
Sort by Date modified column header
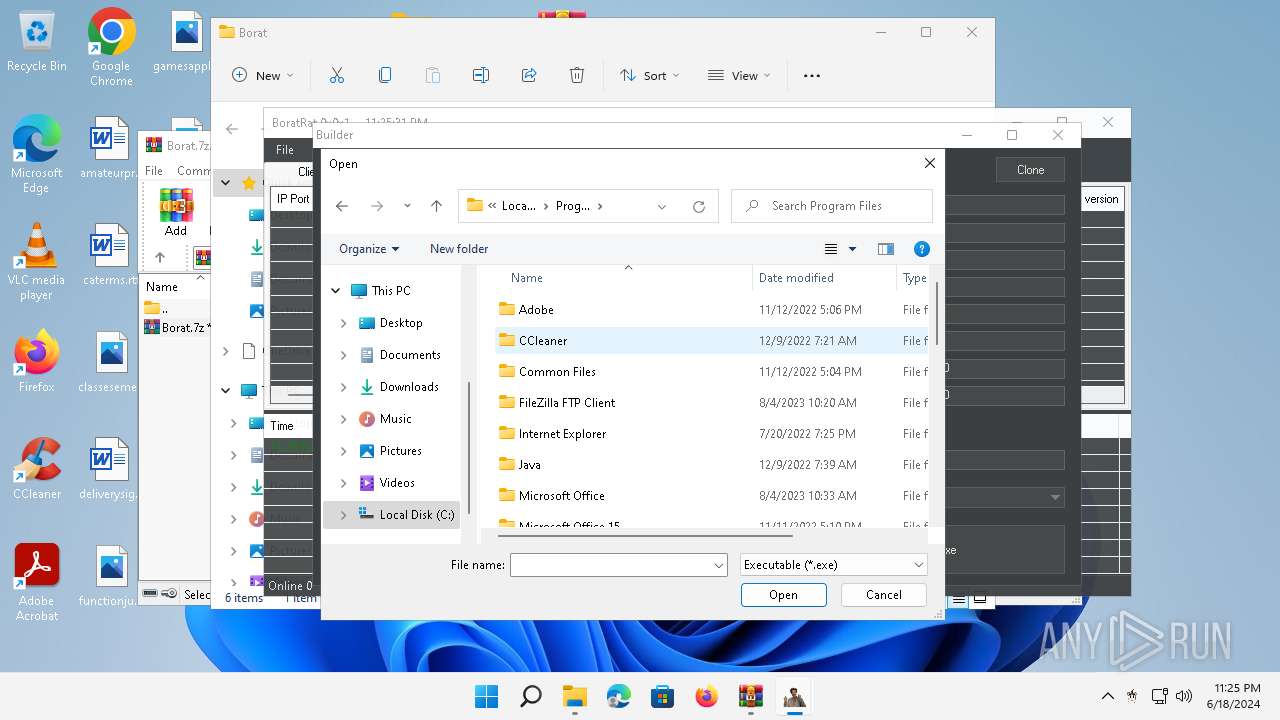point(796,278)
